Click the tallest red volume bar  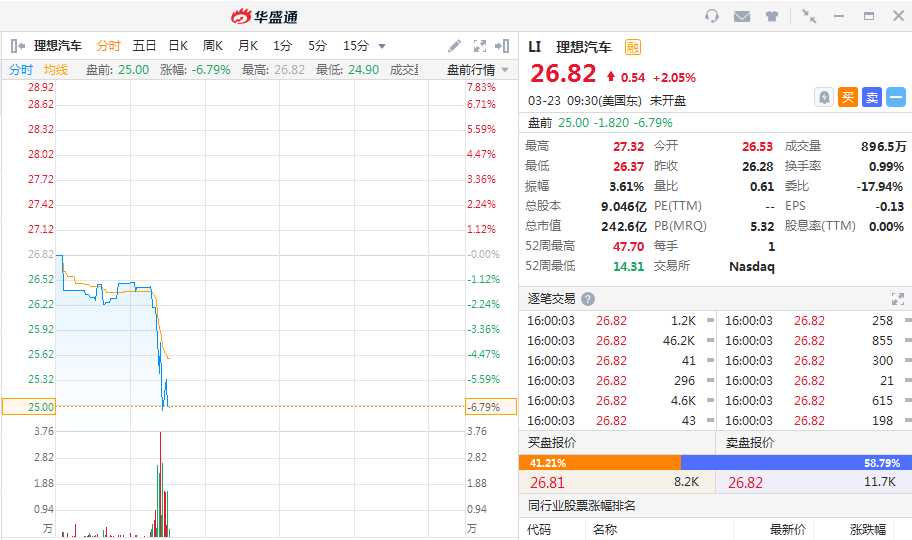(x=161, y=484)
